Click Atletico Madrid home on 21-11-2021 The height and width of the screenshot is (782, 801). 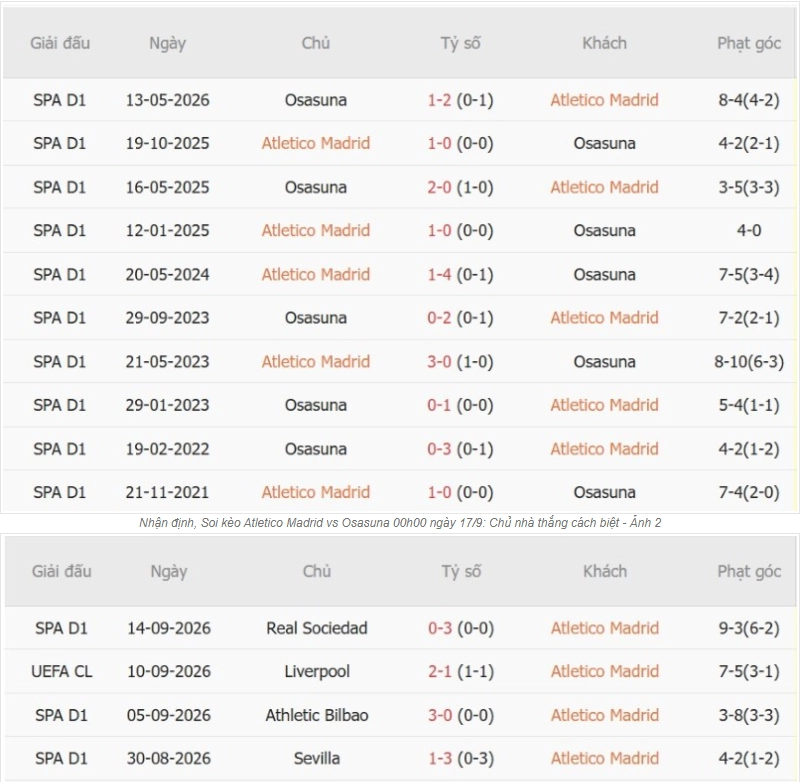click(316, 492)
